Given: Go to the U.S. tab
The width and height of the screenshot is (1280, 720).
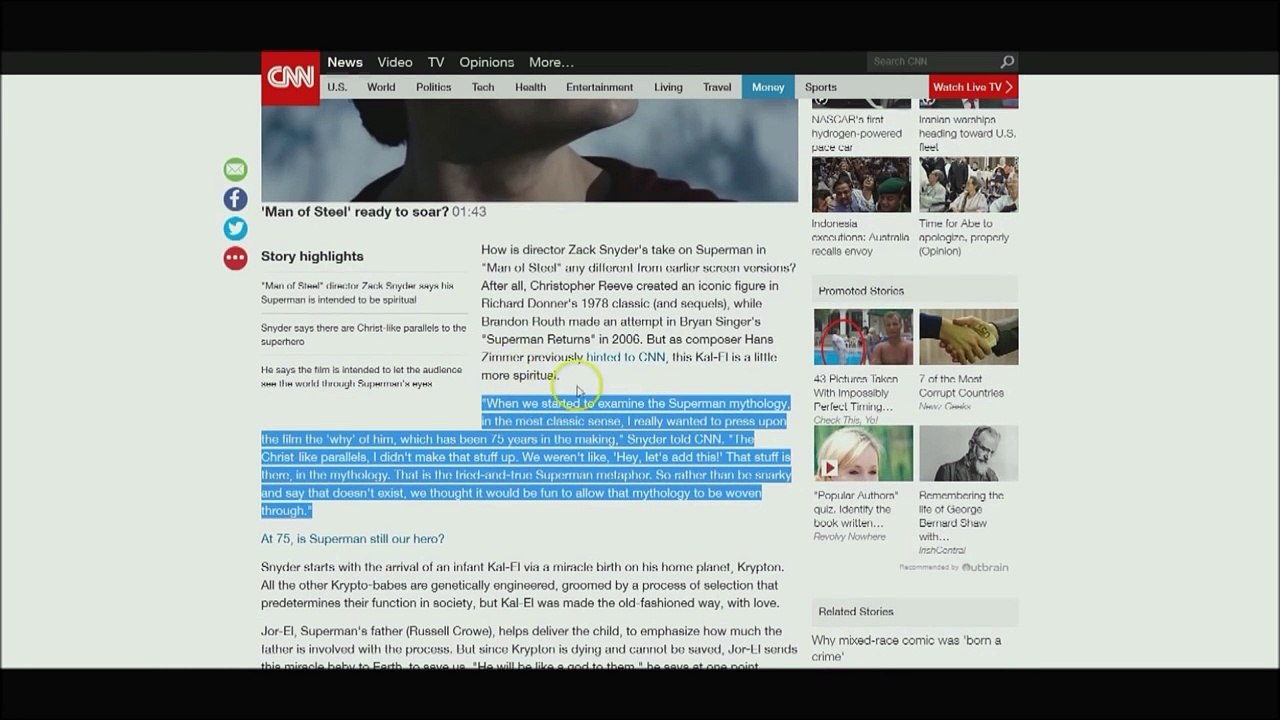Looking at the screenshot, I should [337, 87].
